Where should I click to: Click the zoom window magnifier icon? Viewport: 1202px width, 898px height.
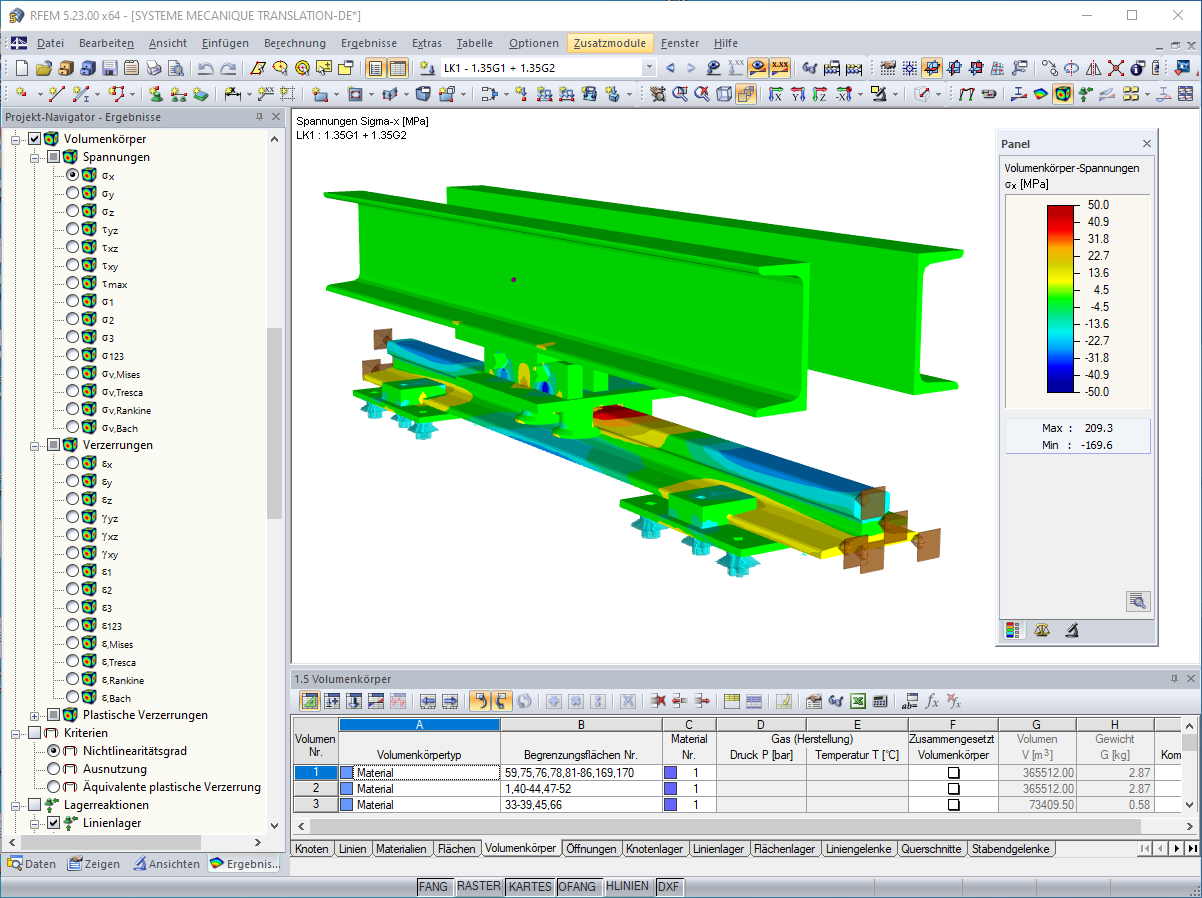(x=680, y=95)
